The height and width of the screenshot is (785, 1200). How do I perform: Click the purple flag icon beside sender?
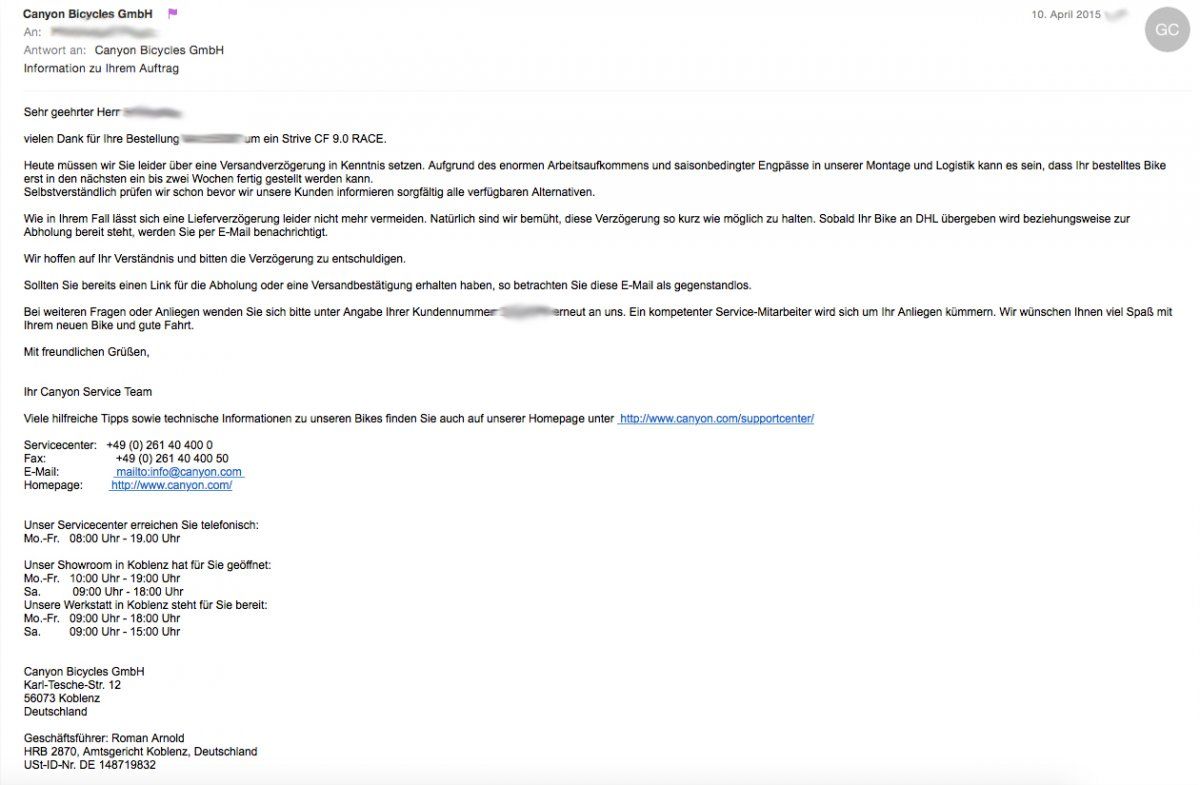(x=172, y=14)
